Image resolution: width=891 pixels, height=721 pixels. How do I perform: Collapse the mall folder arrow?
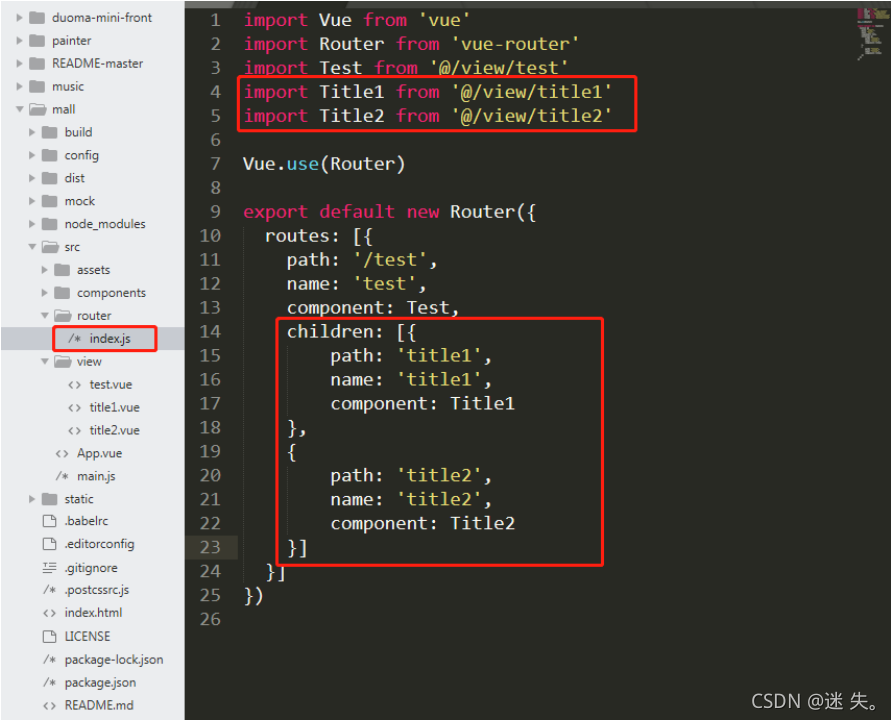point(19,109)
